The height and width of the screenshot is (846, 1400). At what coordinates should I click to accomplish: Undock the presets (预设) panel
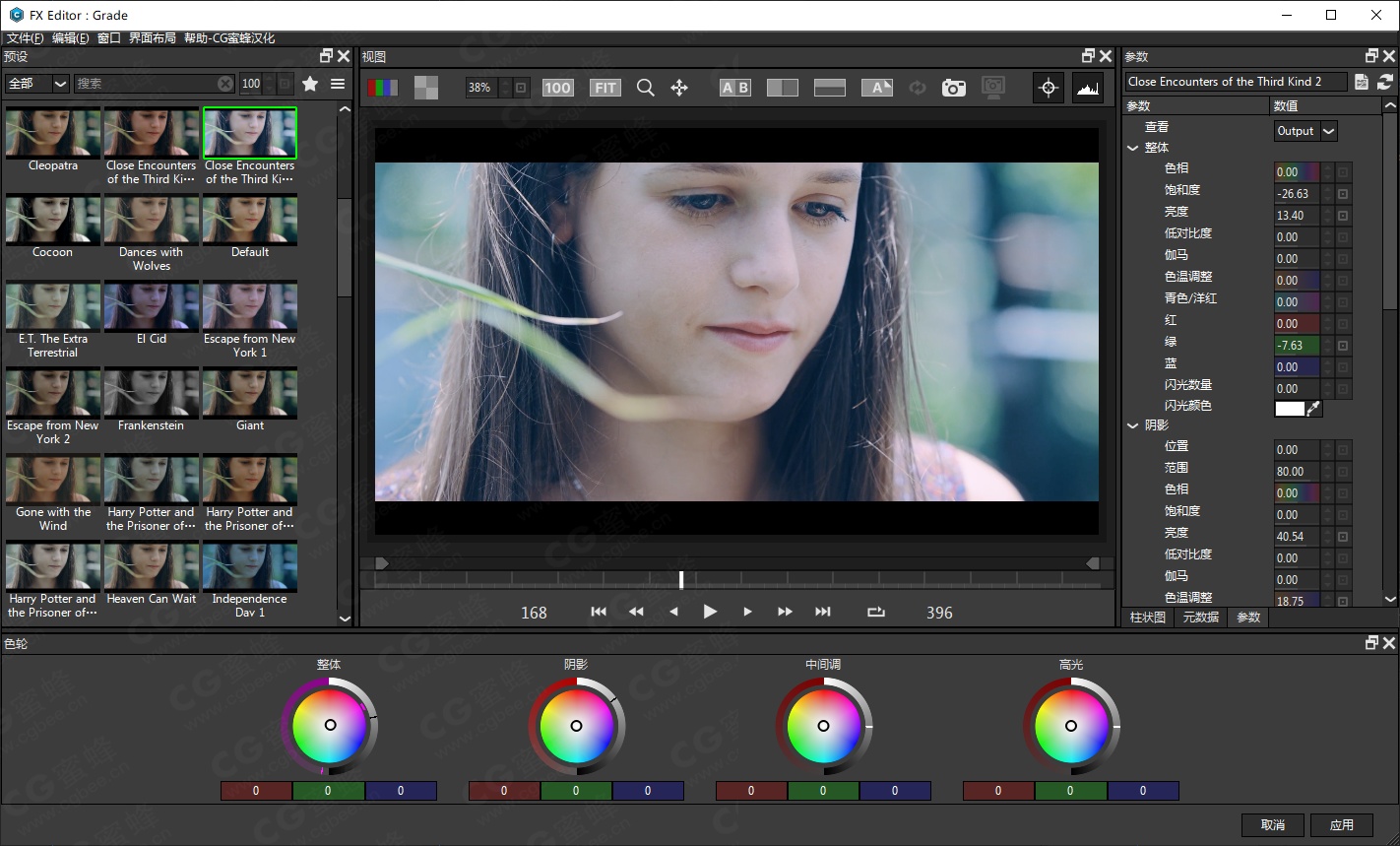coord(327,56)
